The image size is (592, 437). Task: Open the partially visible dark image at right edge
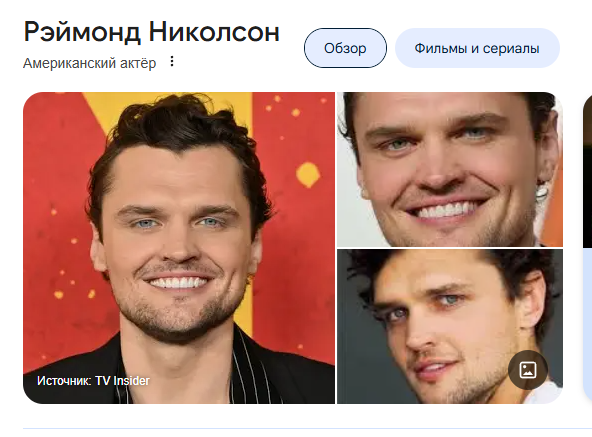587,170
